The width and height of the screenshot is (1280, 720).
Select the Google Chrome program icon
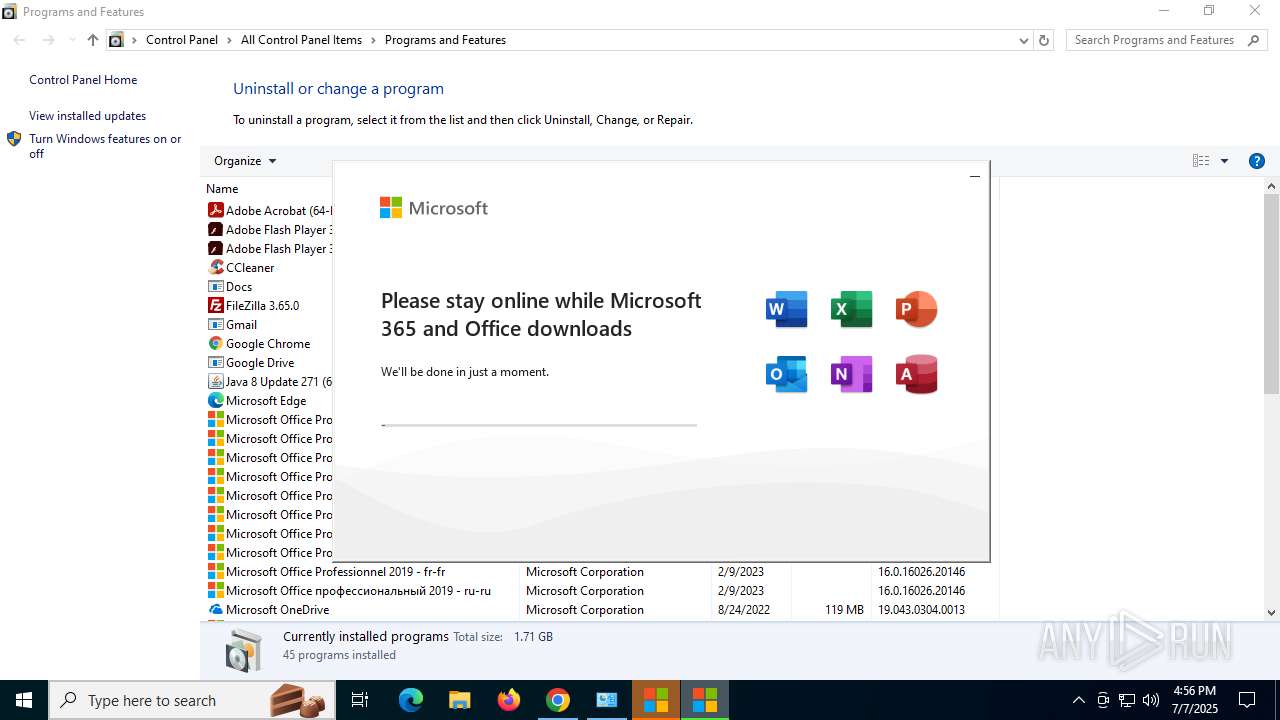215,343
